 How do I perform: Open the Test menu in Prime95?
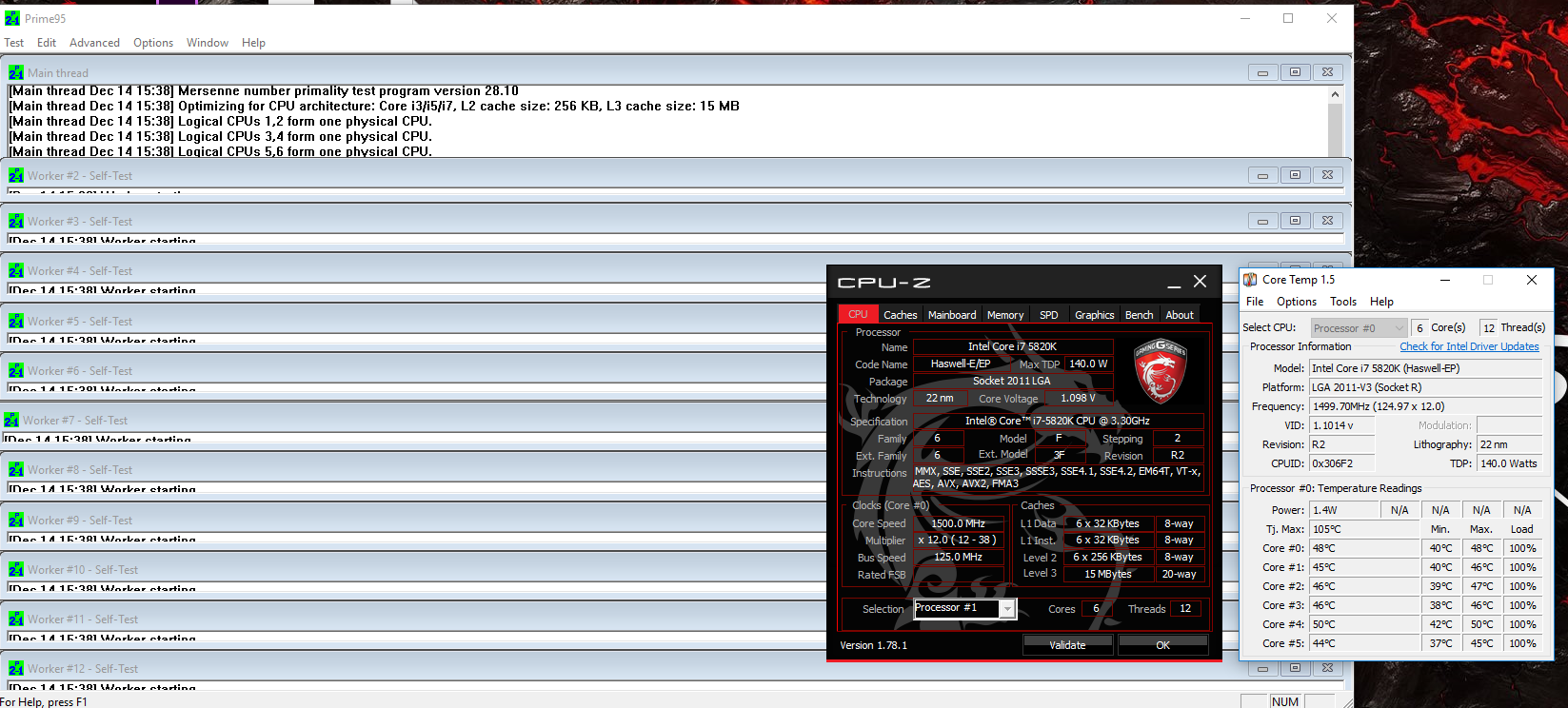[x=14, y=43]
